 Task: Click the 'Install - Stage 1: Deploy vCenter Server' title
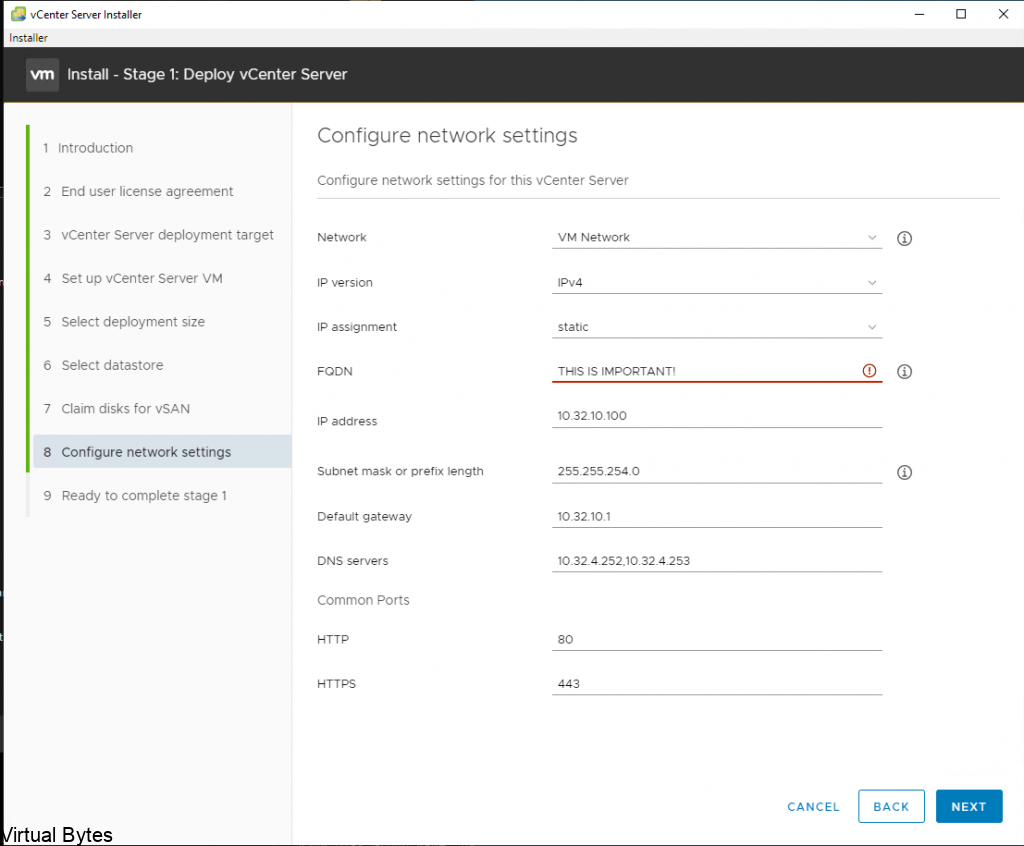coord(207,74)
